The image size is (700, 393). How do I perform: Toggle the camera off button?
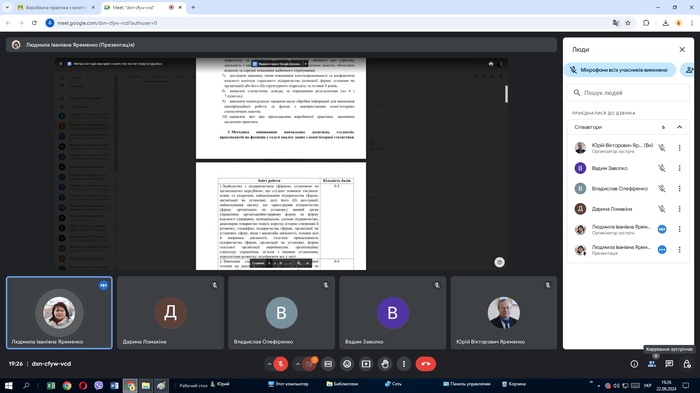pos(309,364)
